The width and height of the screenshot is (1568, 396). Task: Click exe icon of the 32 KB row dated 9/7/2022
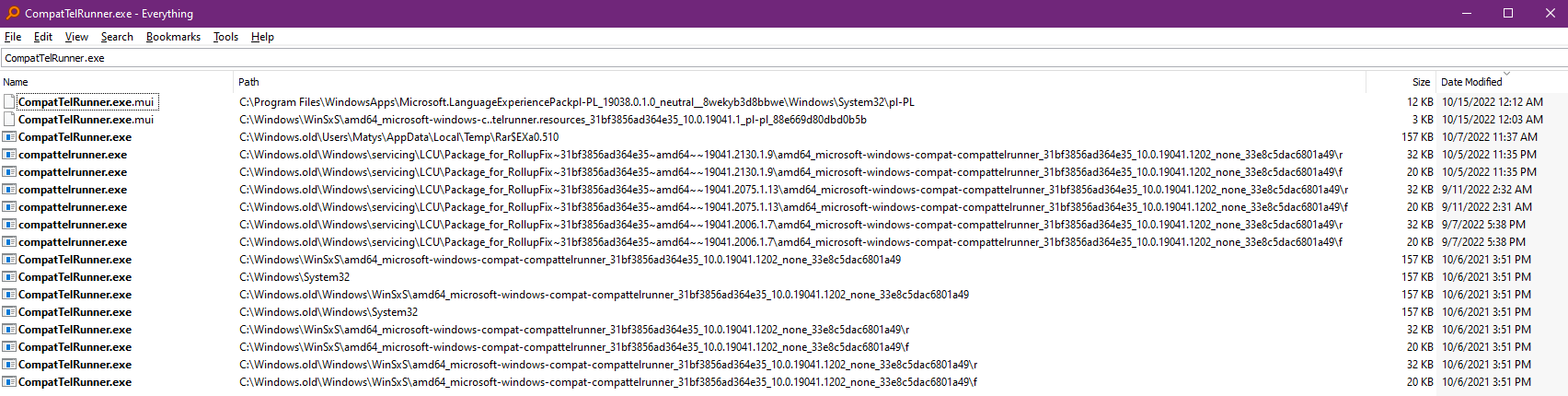[9, 225]
